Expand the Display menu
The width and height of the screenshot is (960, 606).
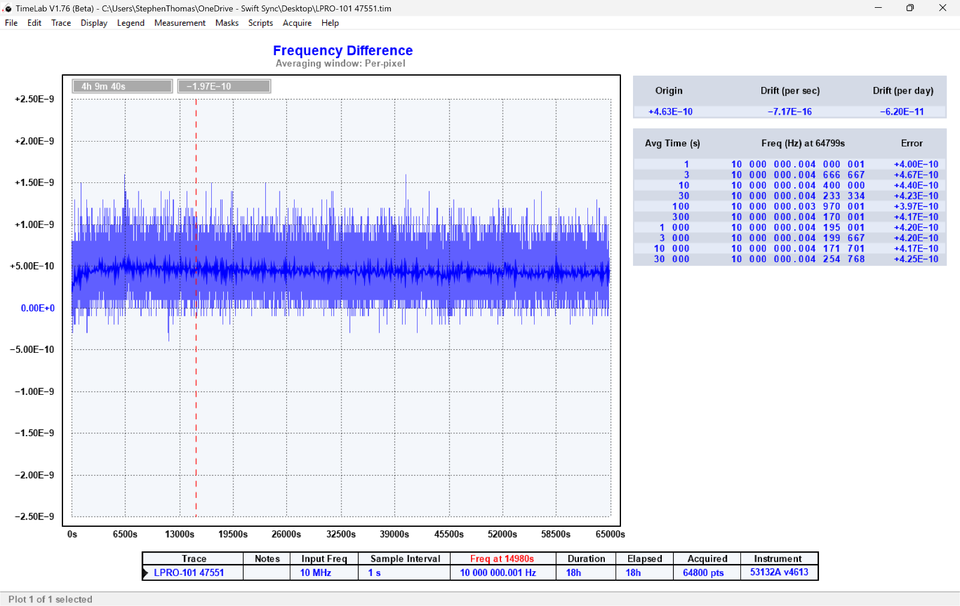(x=94, y=23)
